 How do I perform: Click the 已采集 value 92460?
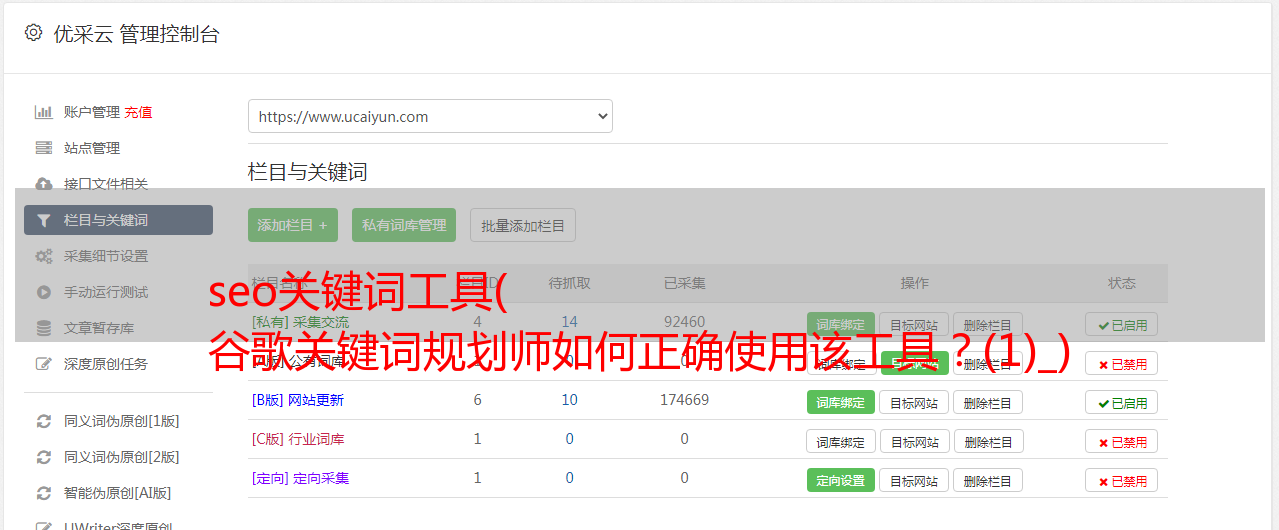(684, 322)
